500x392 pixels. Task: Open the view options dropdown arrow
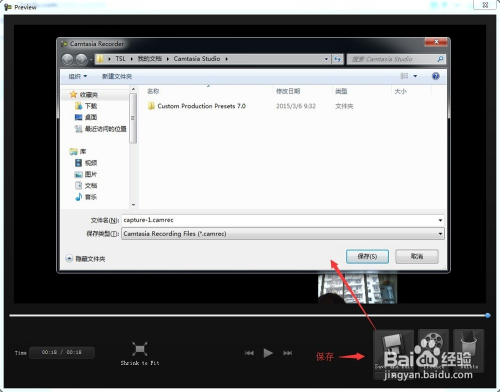[415, 76]
